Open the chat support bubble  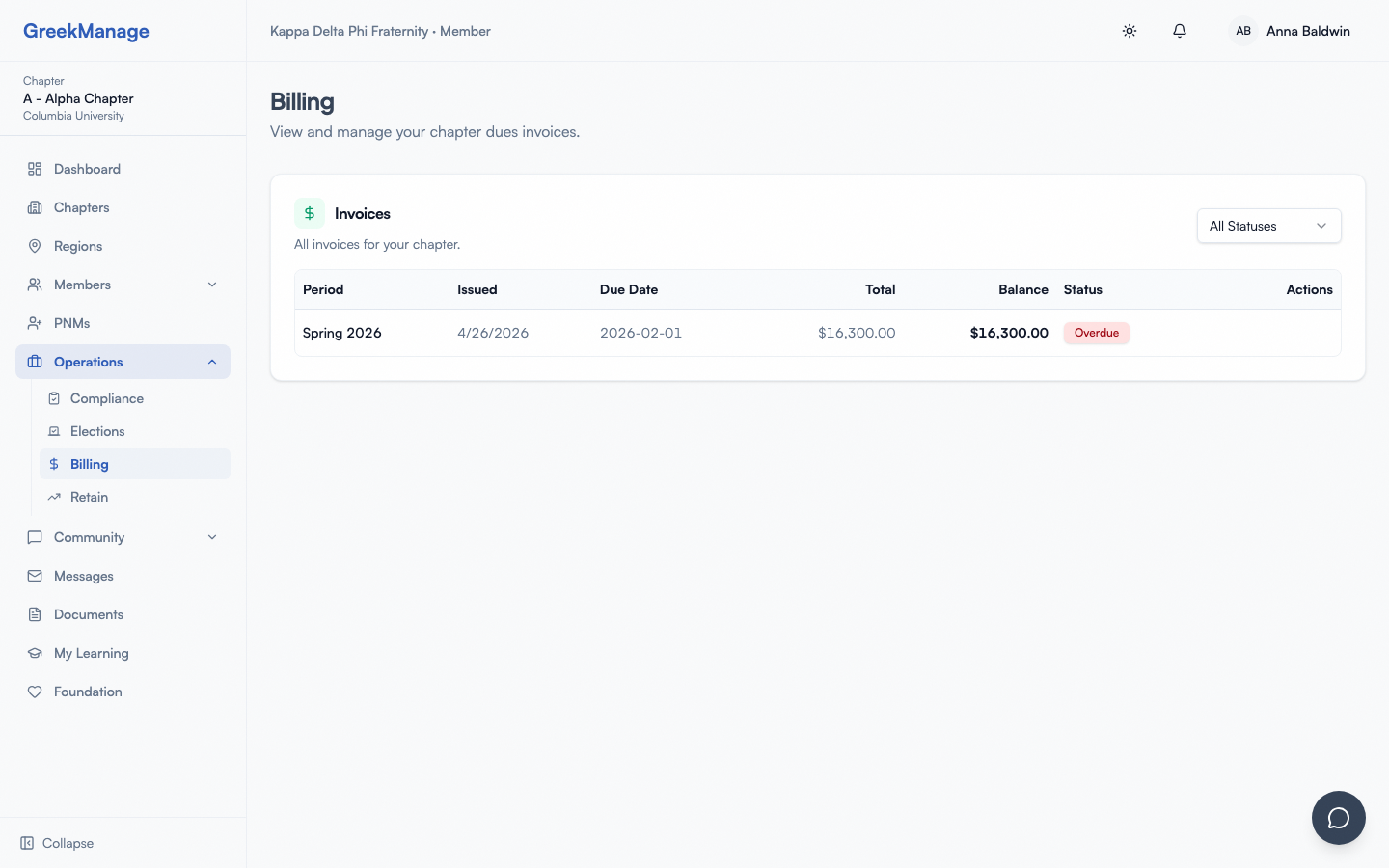[x=1339, y=818]
